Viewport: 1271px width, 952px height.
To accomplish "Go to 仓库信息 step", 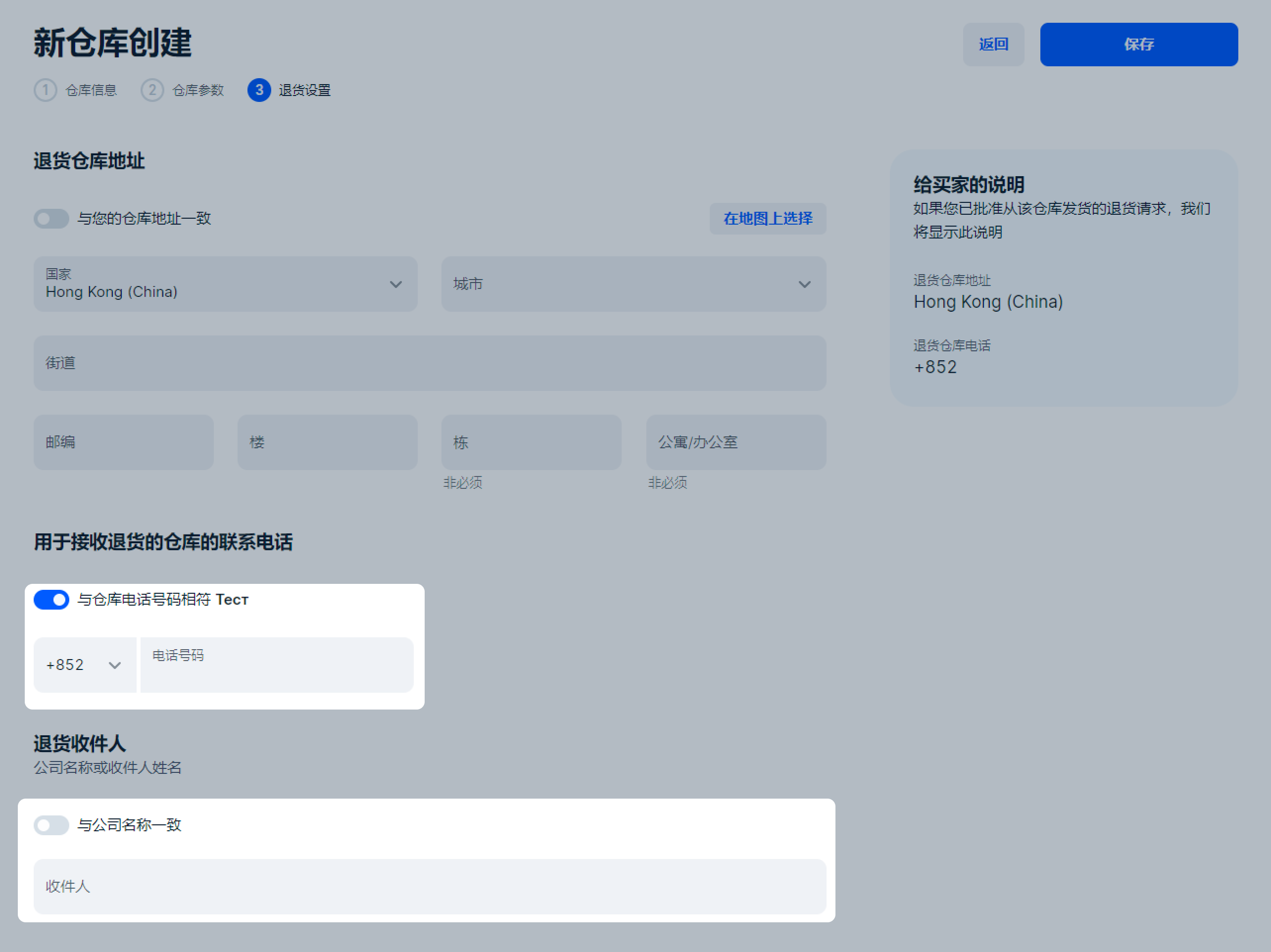I will (x=92, y=90).
